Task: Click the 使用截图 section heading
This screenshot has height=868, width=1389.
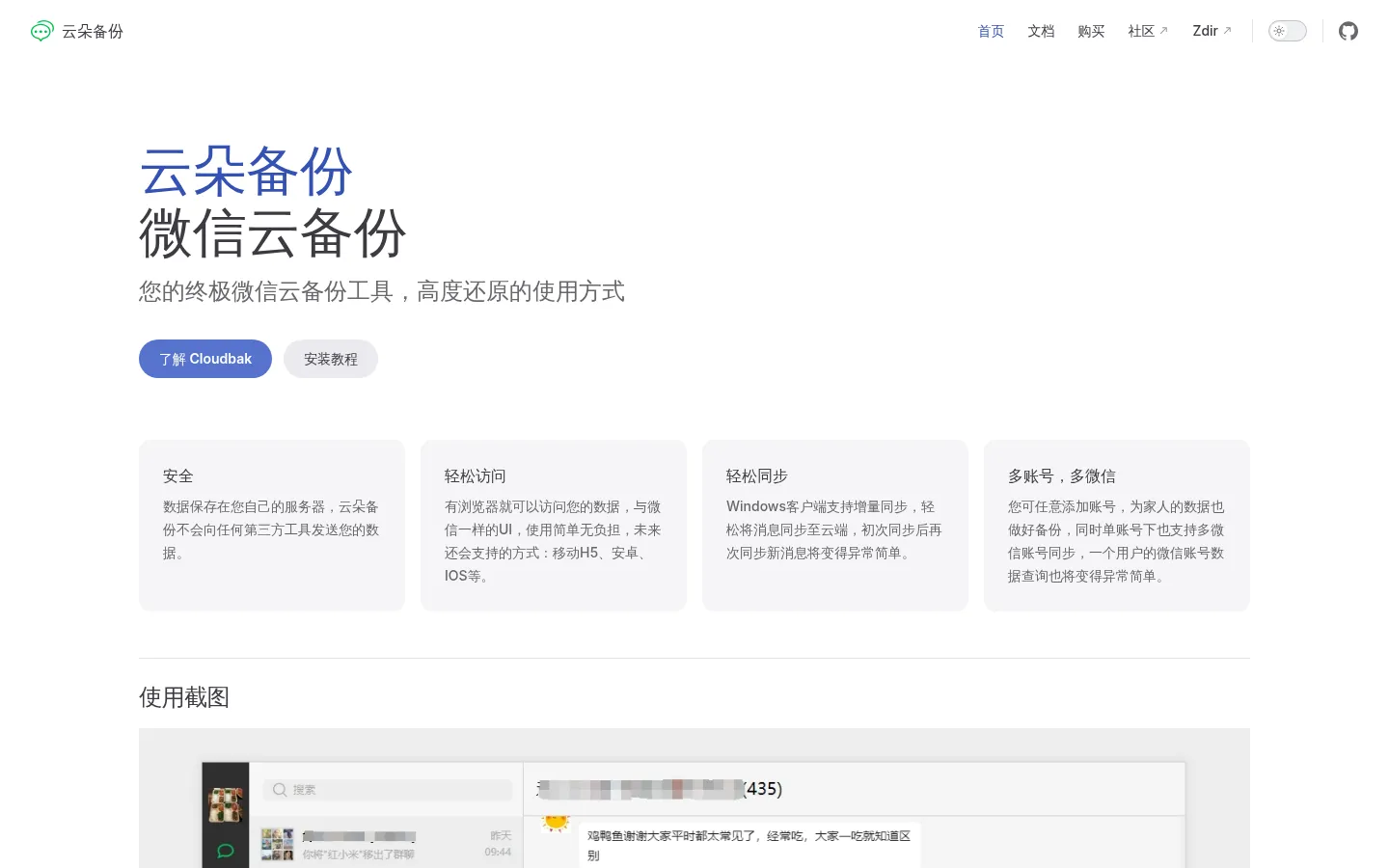Action: click(184, 697)
